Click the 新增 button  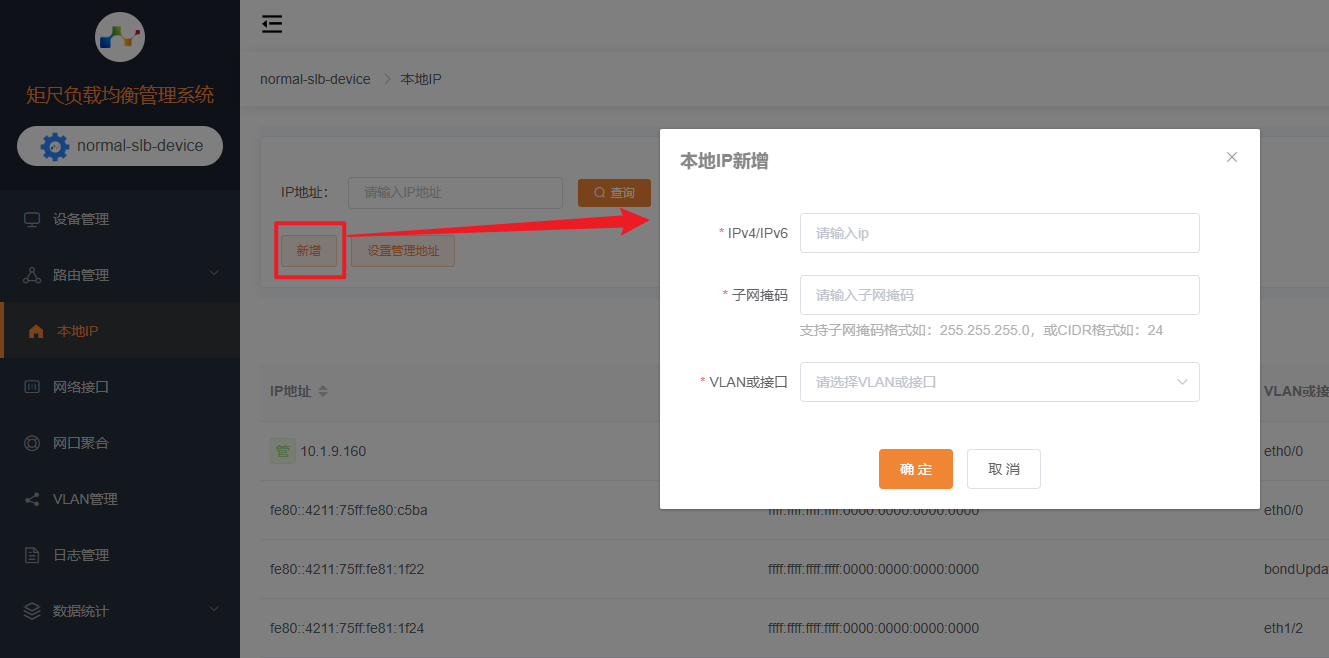[309, 251]
